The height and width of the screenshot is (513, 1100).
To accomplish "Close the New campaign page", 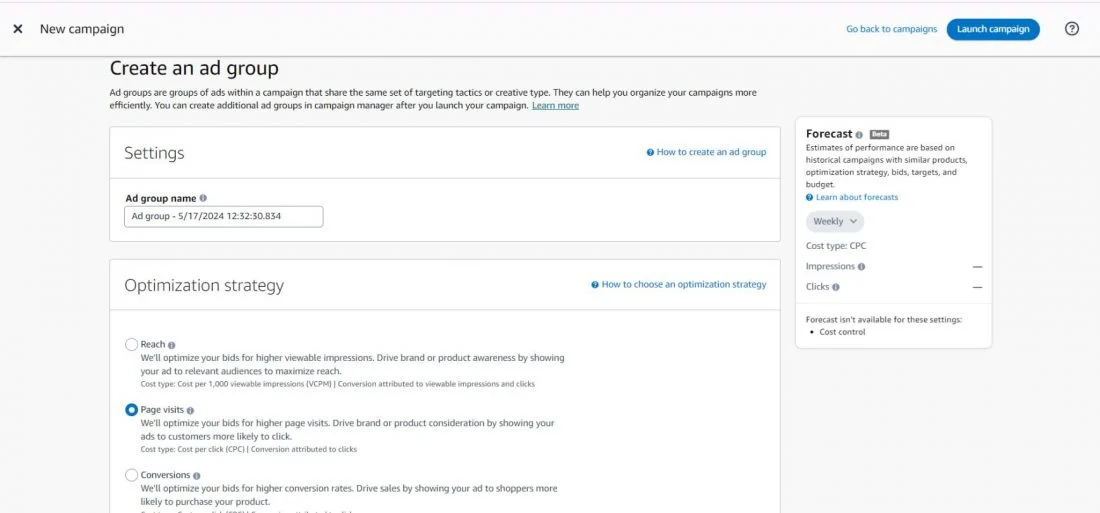I will tap(18, 29).
